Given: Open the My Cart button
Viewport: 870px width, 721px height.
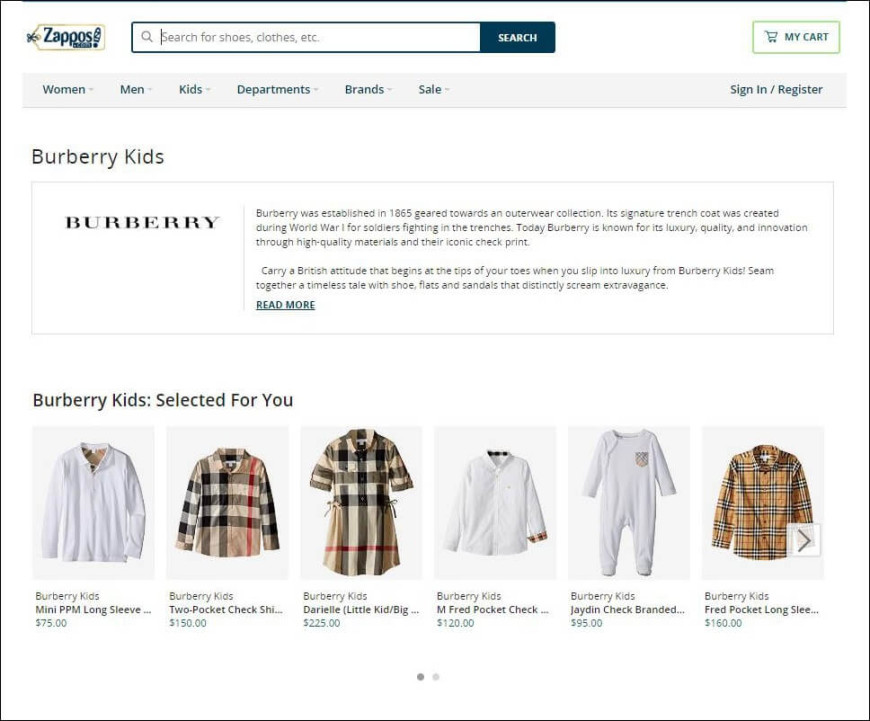Looking at the screenshot, I should pyautogui.click(x=796, y=37).
